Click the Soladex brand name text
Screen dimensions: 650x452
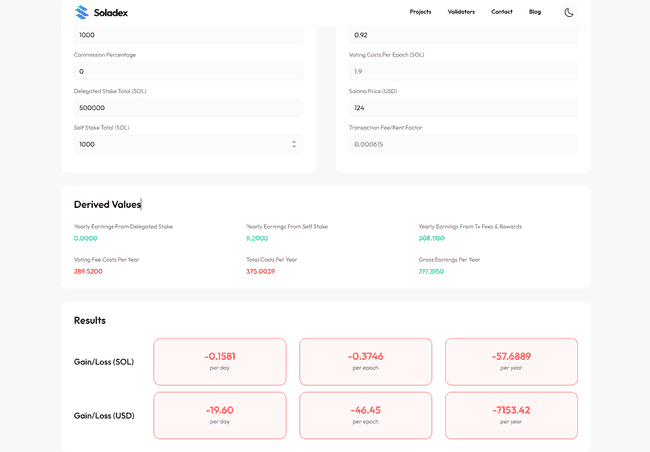click(110, 13)
